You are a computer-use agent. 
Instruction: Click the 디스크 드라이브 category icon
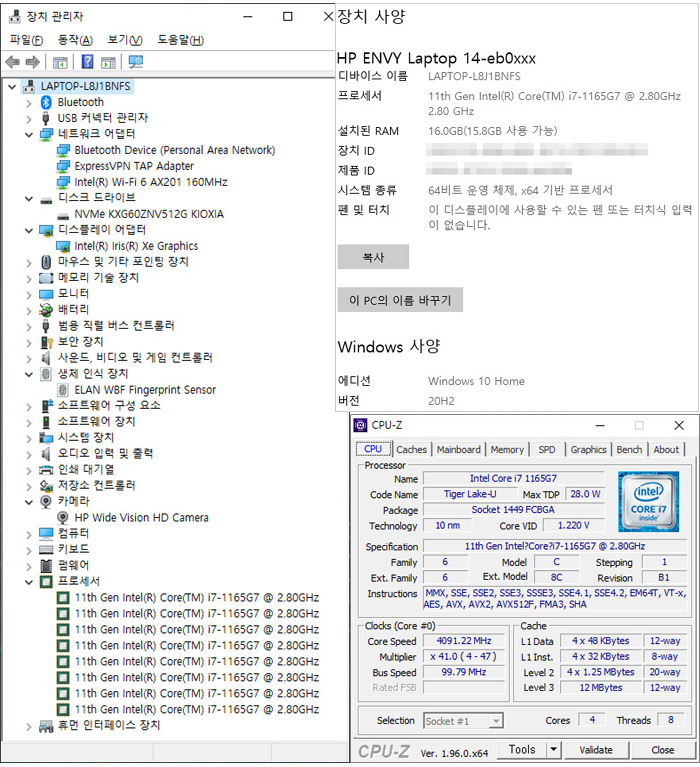click(x=46, y=199)
